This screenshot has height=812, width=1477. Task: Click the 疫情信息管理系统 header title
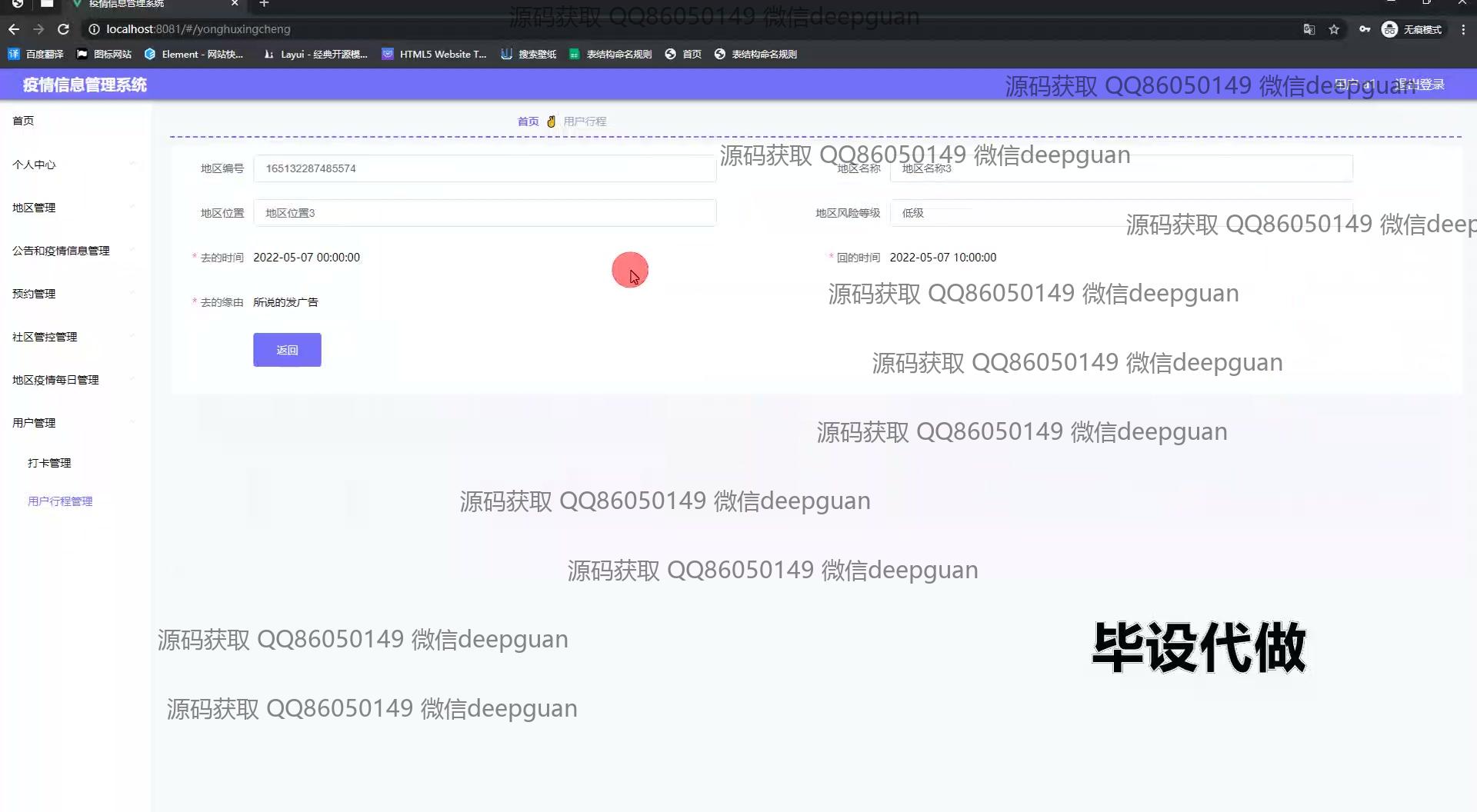[85, 85]
